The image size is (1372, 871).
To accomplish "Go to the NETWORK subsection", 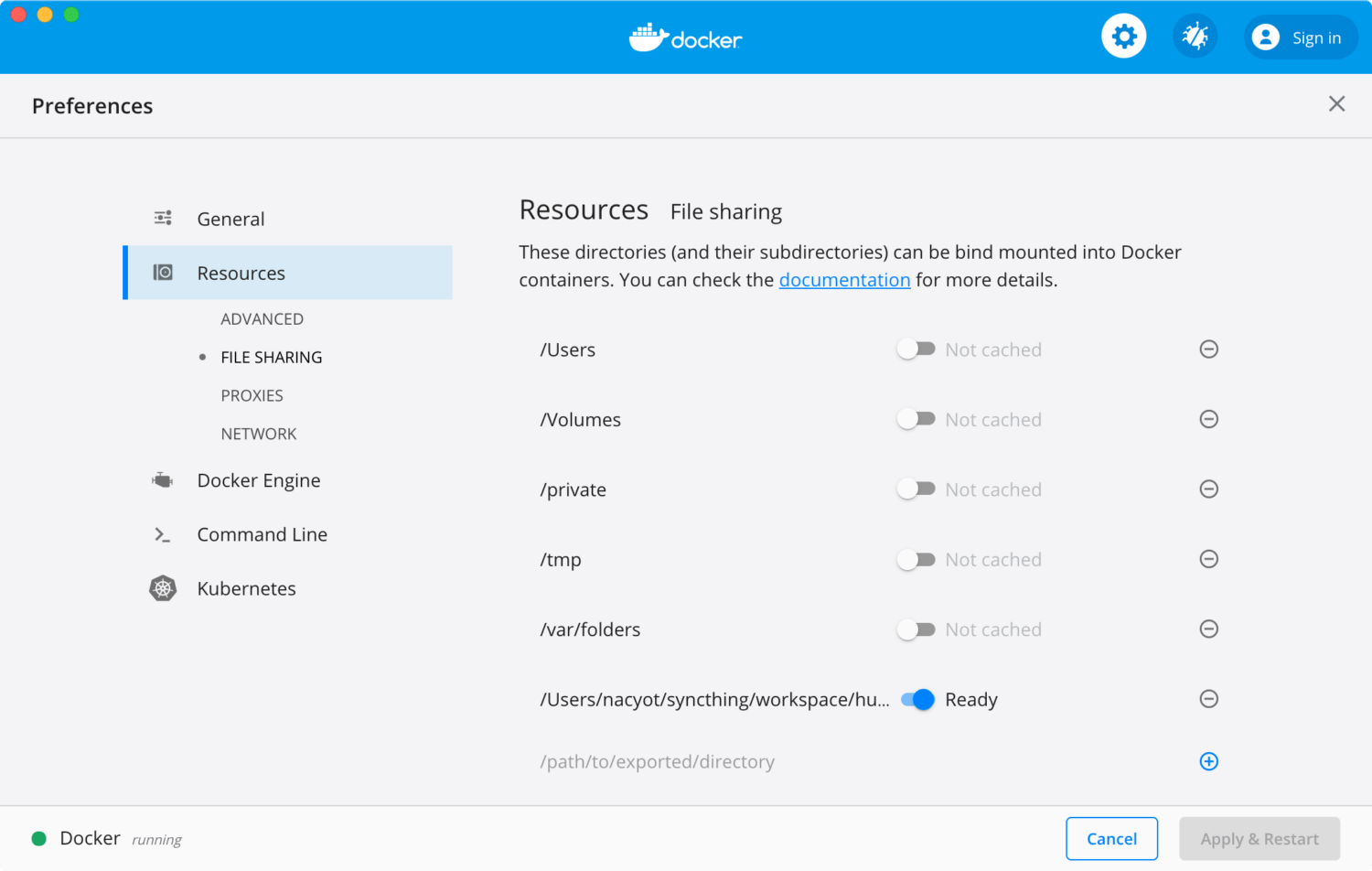I will [259, 434].
